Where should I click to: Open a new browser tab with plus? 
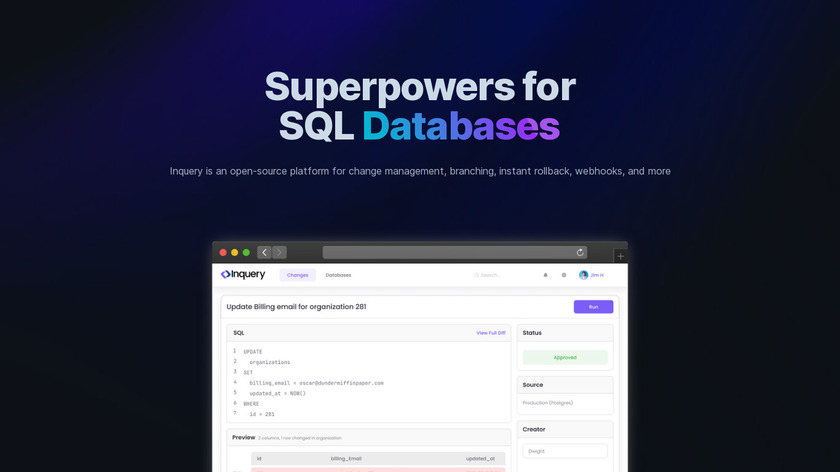coord(620,256)
